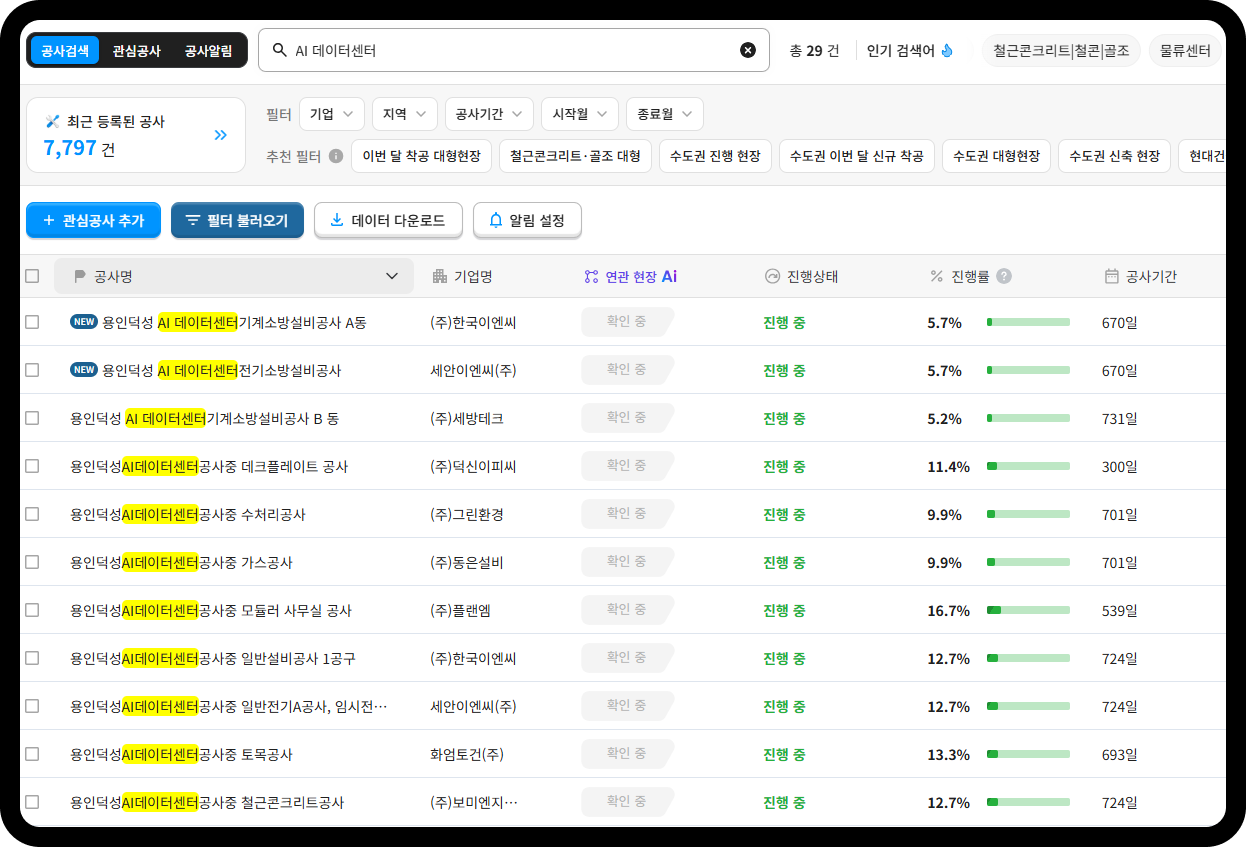Click NEW badge on 전기소방설비공사 row
The width and height of the screenshot is (1246, 847).
point(84,370)
